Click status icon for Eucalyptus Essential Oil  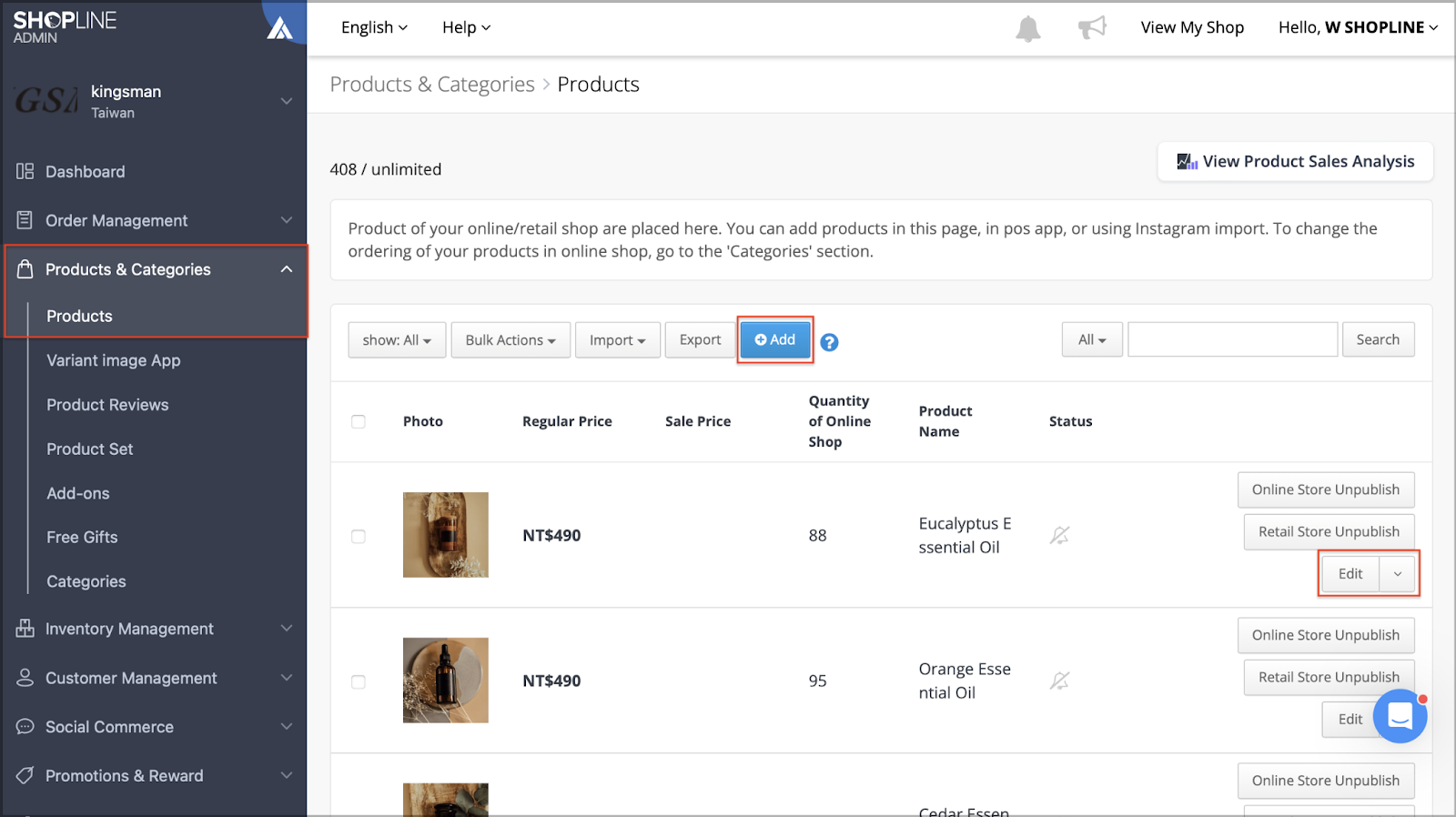click(x=1059, y=535)
